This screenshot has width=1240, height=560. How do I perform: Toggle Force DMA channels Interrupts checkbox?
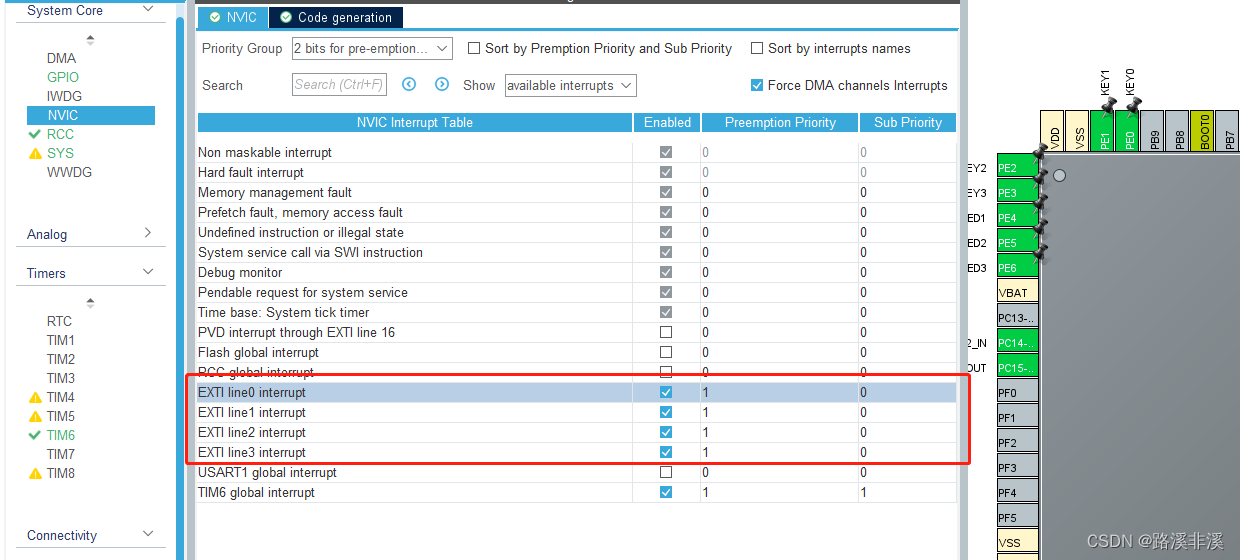(x=757, y=85)
